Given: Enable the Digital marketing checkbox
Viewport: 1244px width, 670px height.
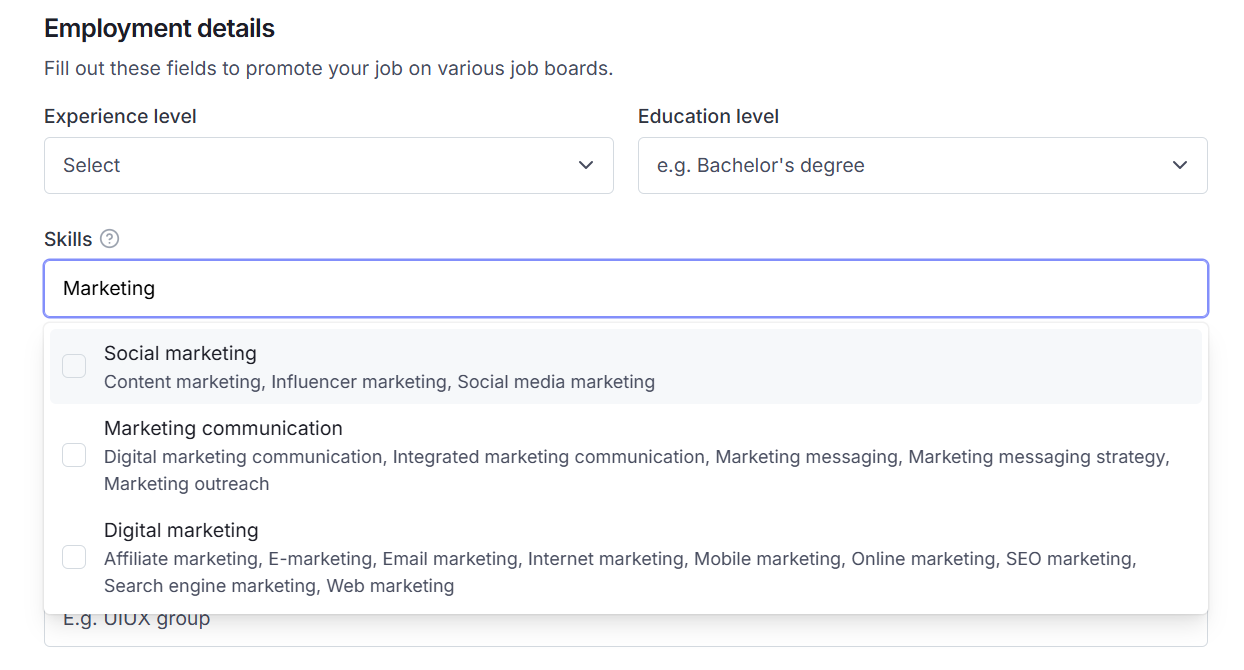Looking at the screenshot, I should point(74,557).
